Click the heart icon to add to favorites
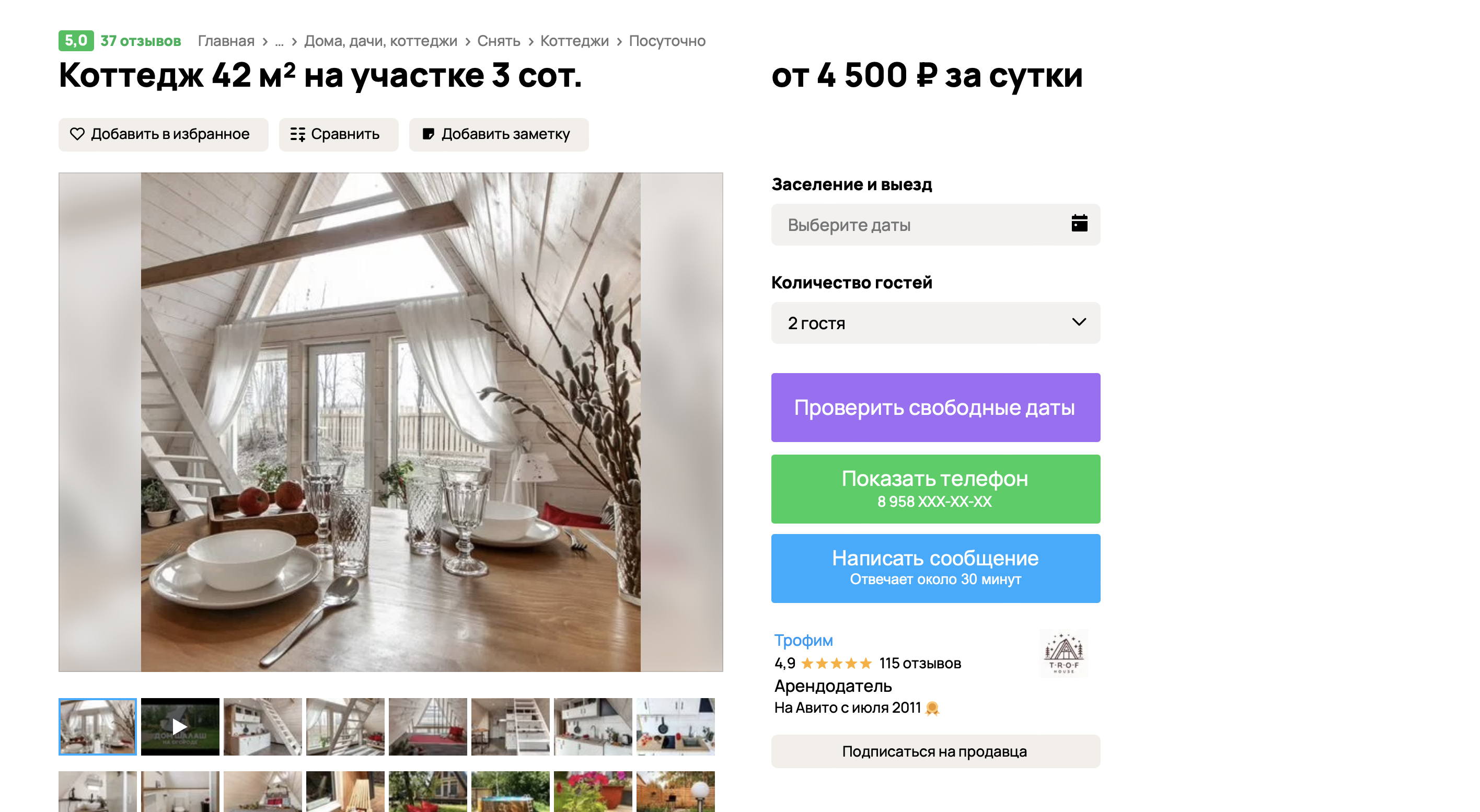 pyautogui.click(x=77, y=134)
